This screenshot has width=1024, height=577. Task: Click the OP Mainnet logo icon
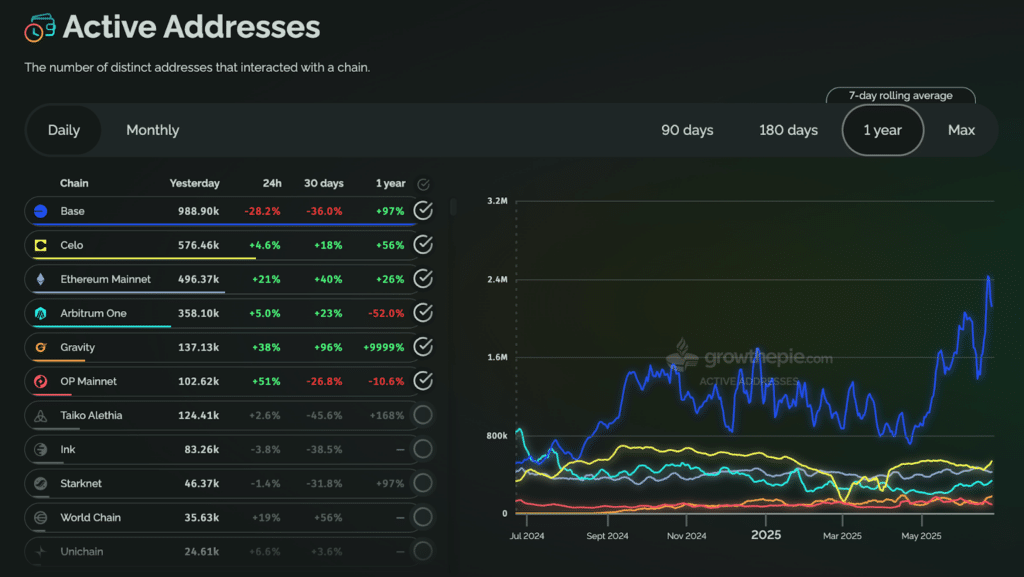[40, 381]
